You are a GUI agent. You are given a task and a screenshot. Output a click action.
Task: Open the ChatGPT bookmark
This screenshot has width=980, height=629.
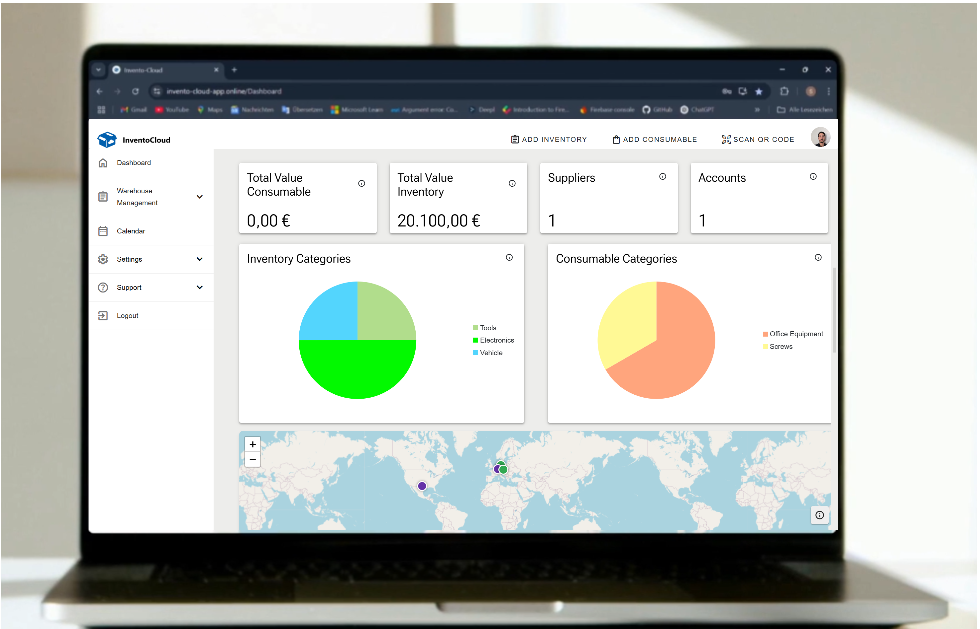697,109
